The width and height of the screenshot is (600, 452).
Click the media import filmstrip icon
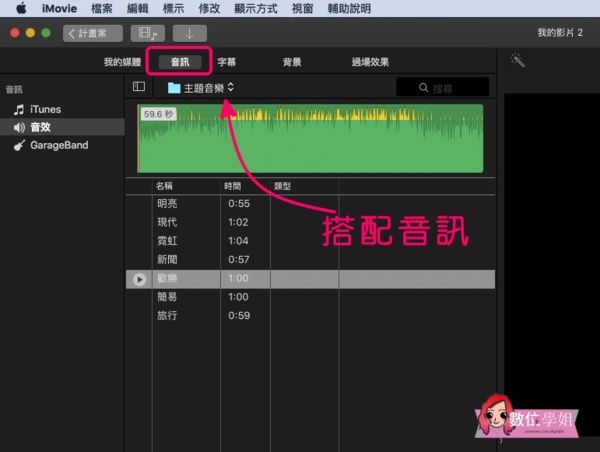(x=148, y=33)
